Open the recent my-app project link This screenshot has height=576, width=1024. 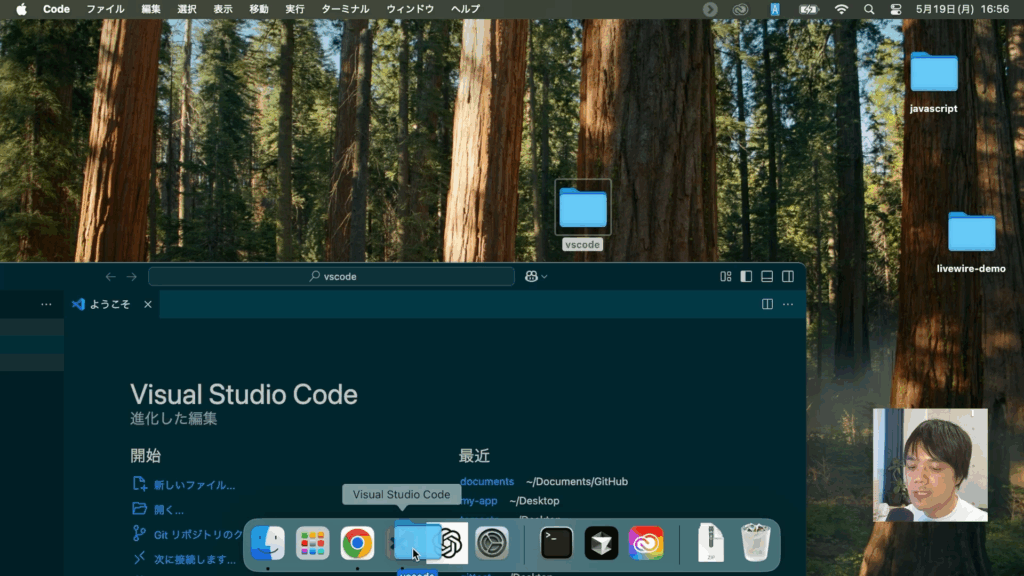478,500
